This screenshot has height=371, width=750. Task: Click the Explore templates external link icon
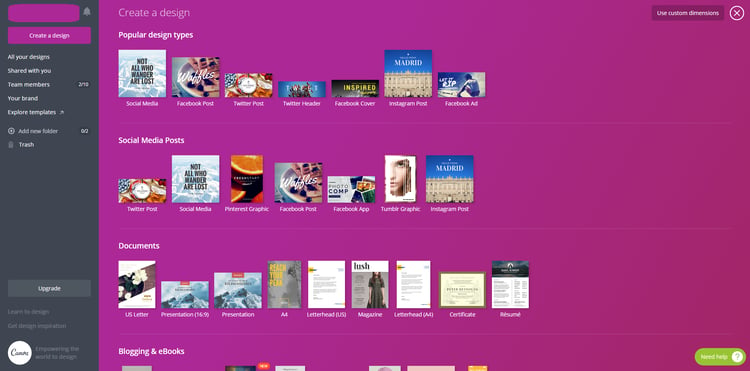(61, 112)
